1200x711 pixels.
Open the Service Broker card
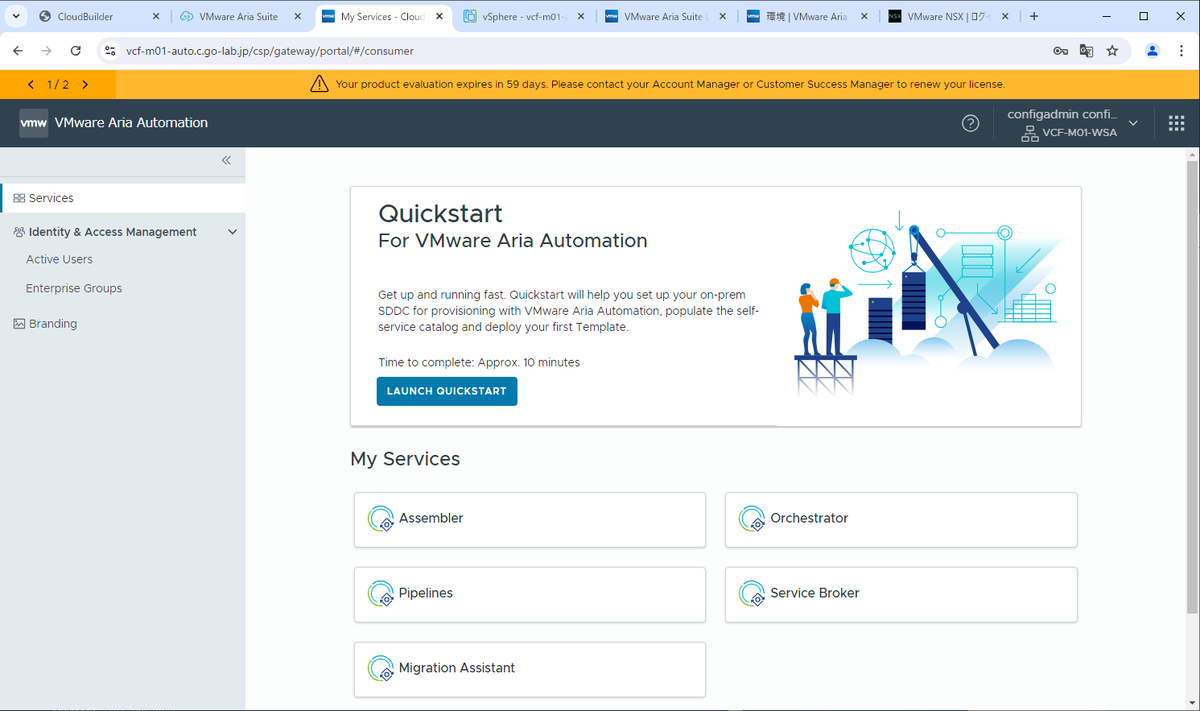click(901, 594)
